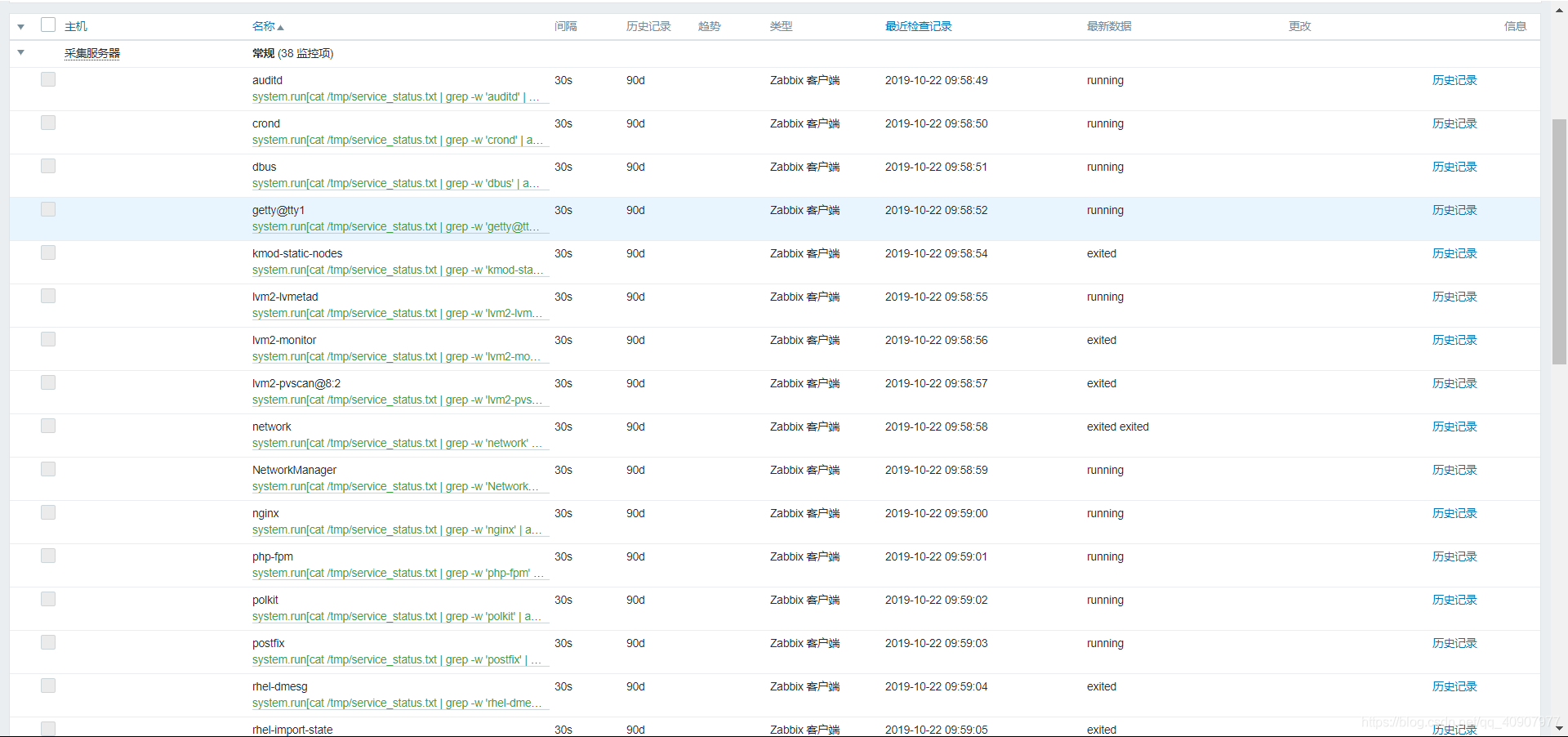Open the 采集服务器 host link
The width and height of the screenshot is (1568, 737).
[92, 53]
